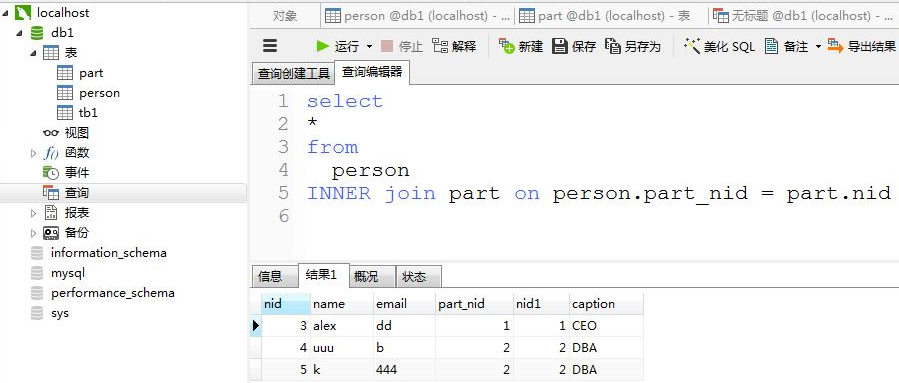Select the localhost connection icon
Screen dimensions: 899x383
tap(23, 13)
